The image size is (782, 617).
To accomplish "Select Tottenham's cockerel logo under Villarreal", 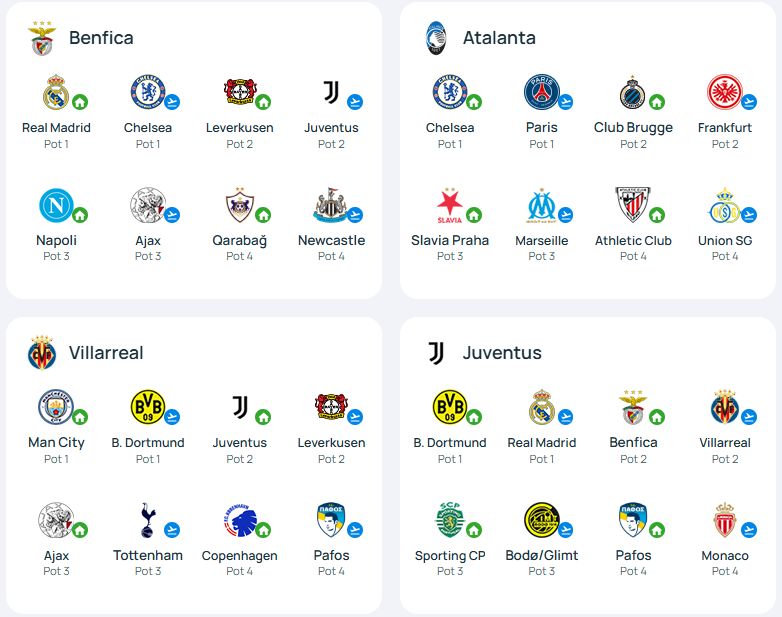I will pyautogui.click(x=148, y=520).
